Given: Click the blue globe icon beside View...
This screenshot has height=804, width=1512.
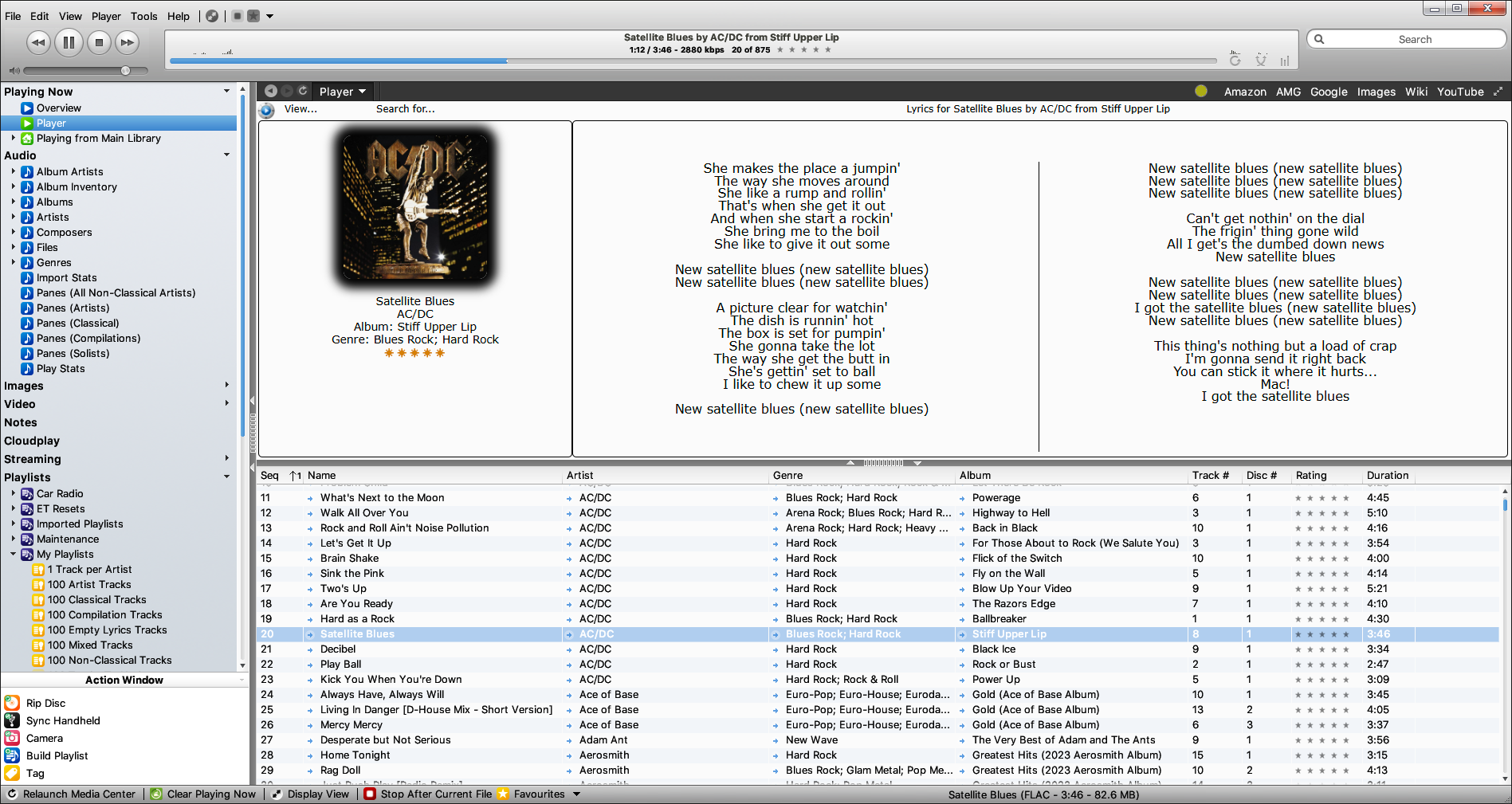Looking at the screenshot, I should pos(267,111).
